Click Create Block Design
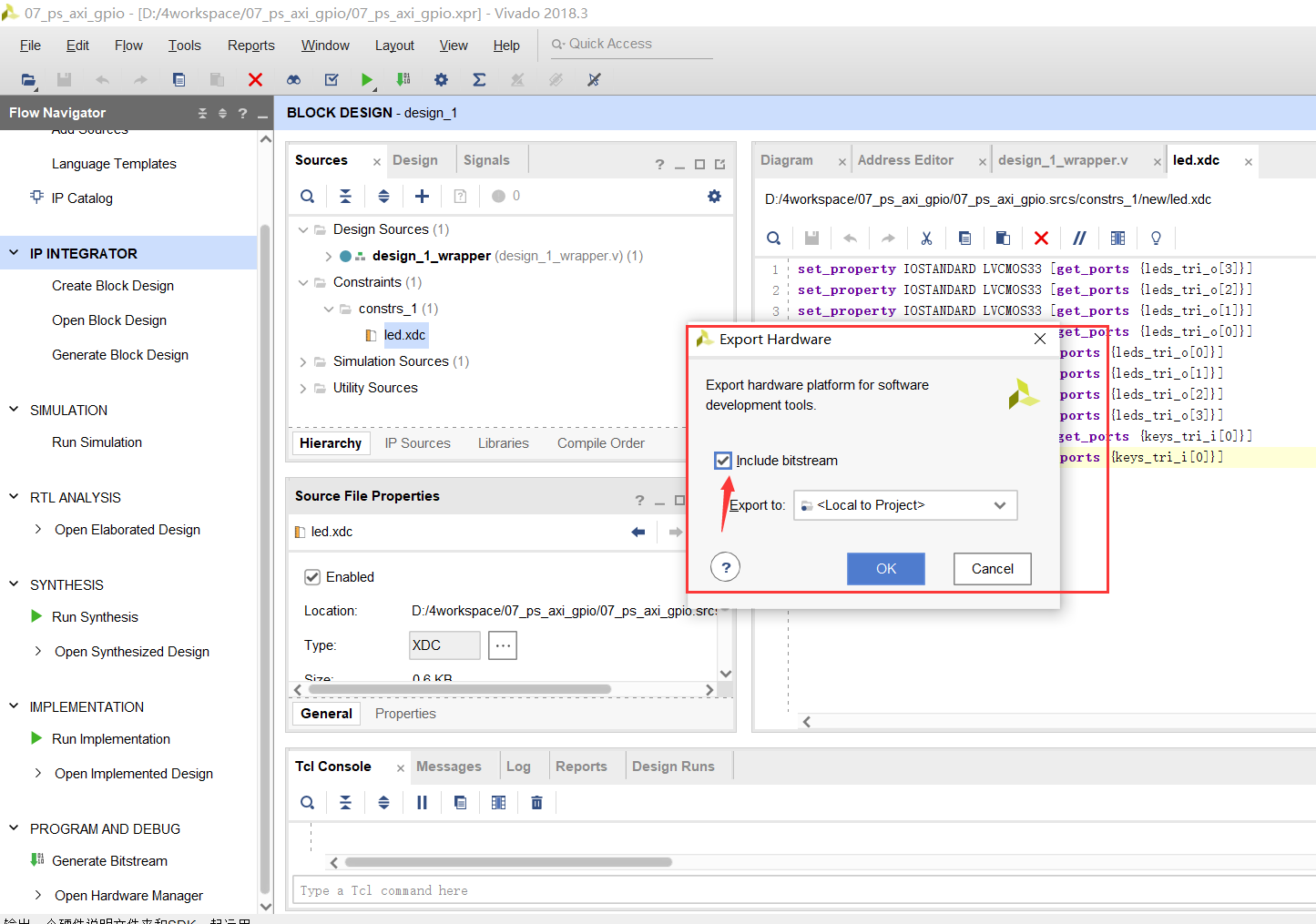1316x924 pixels. (113, 285)
